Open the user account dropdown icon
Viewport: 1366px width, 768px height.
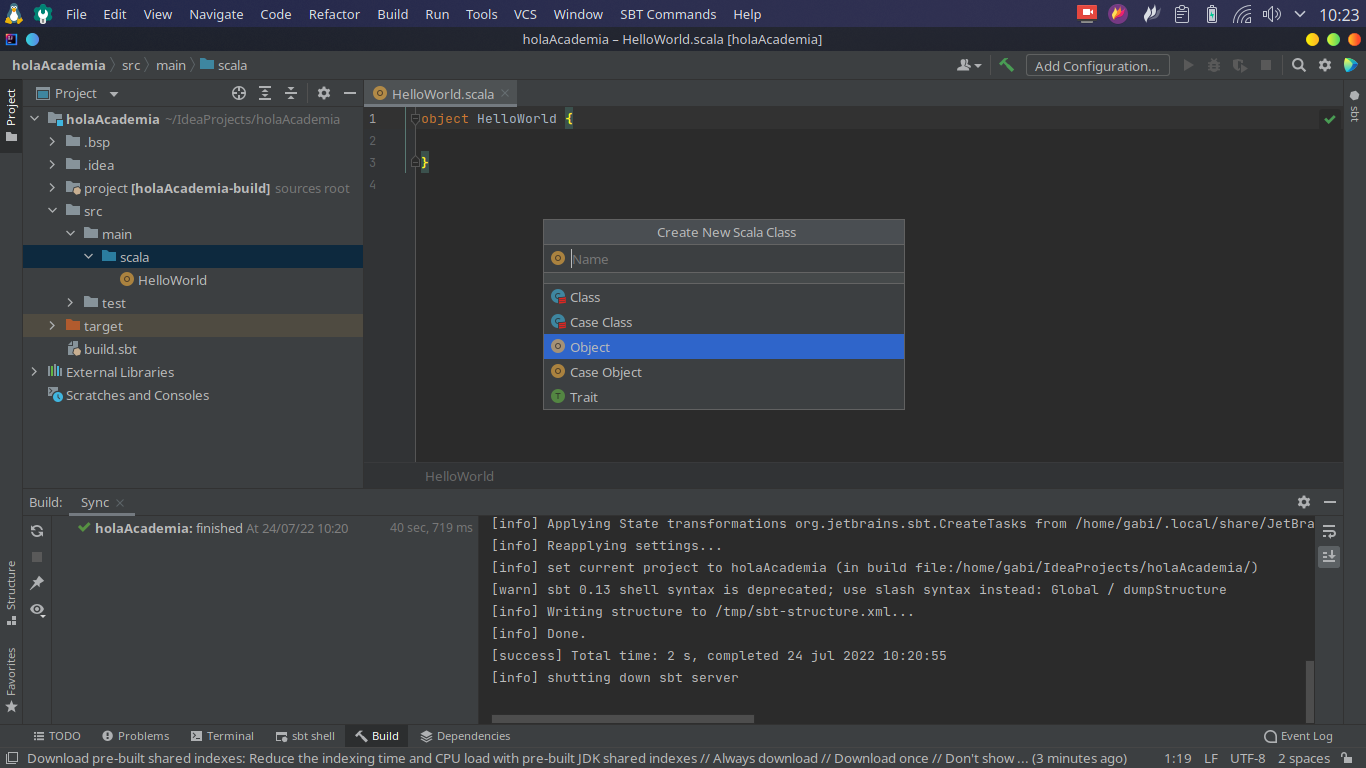coord(968,65)
